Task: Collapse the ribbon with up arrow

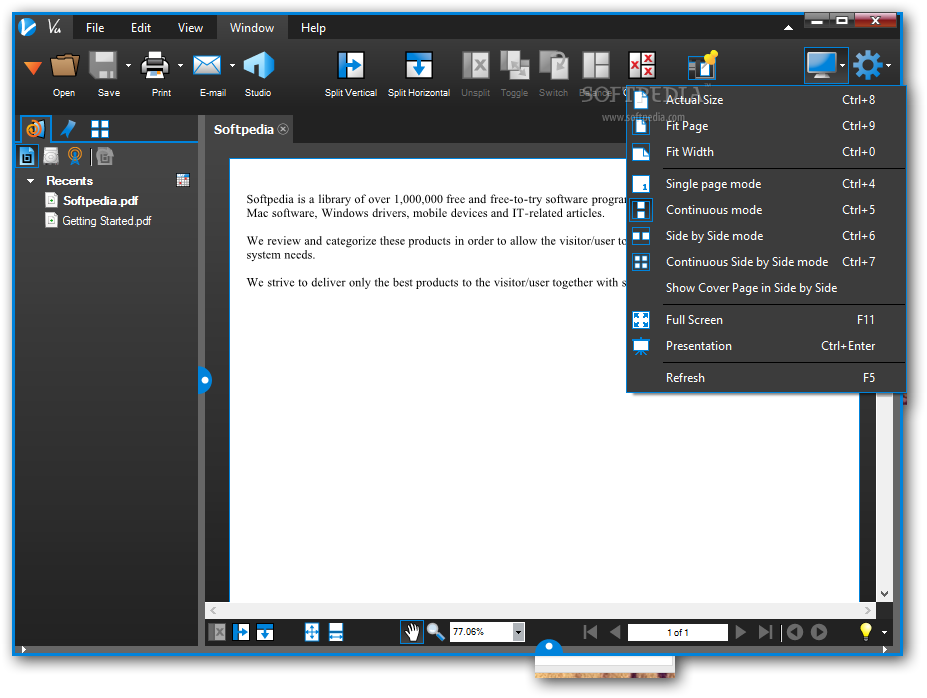Action: (x=788, y=28)
